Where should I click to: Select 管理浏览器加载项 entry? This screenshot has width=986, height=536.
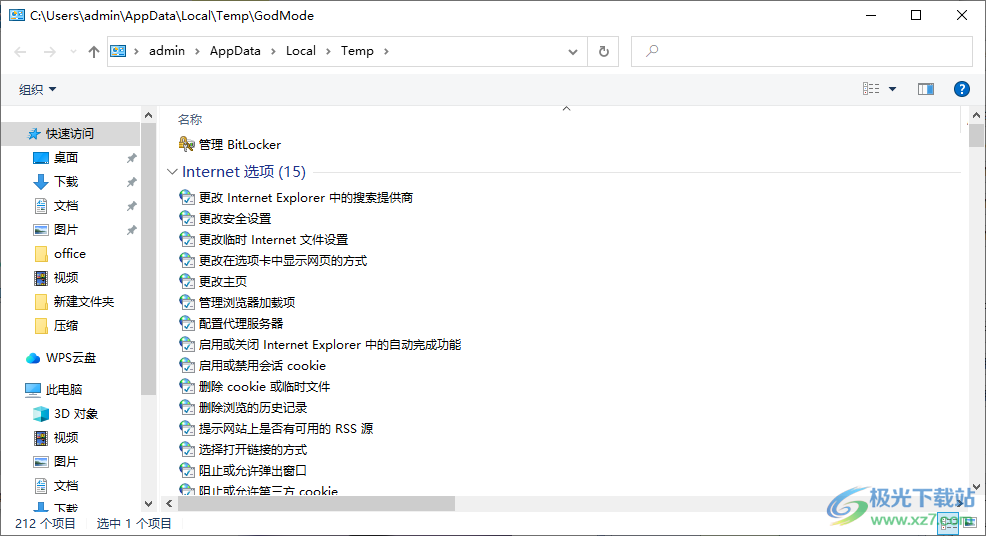237,303
